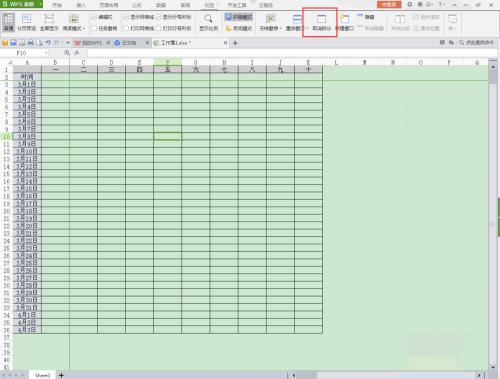Viewport: 500px width, 379px height.
Task: Open the WPS application menu dropdown
Action: pos(40,4)
